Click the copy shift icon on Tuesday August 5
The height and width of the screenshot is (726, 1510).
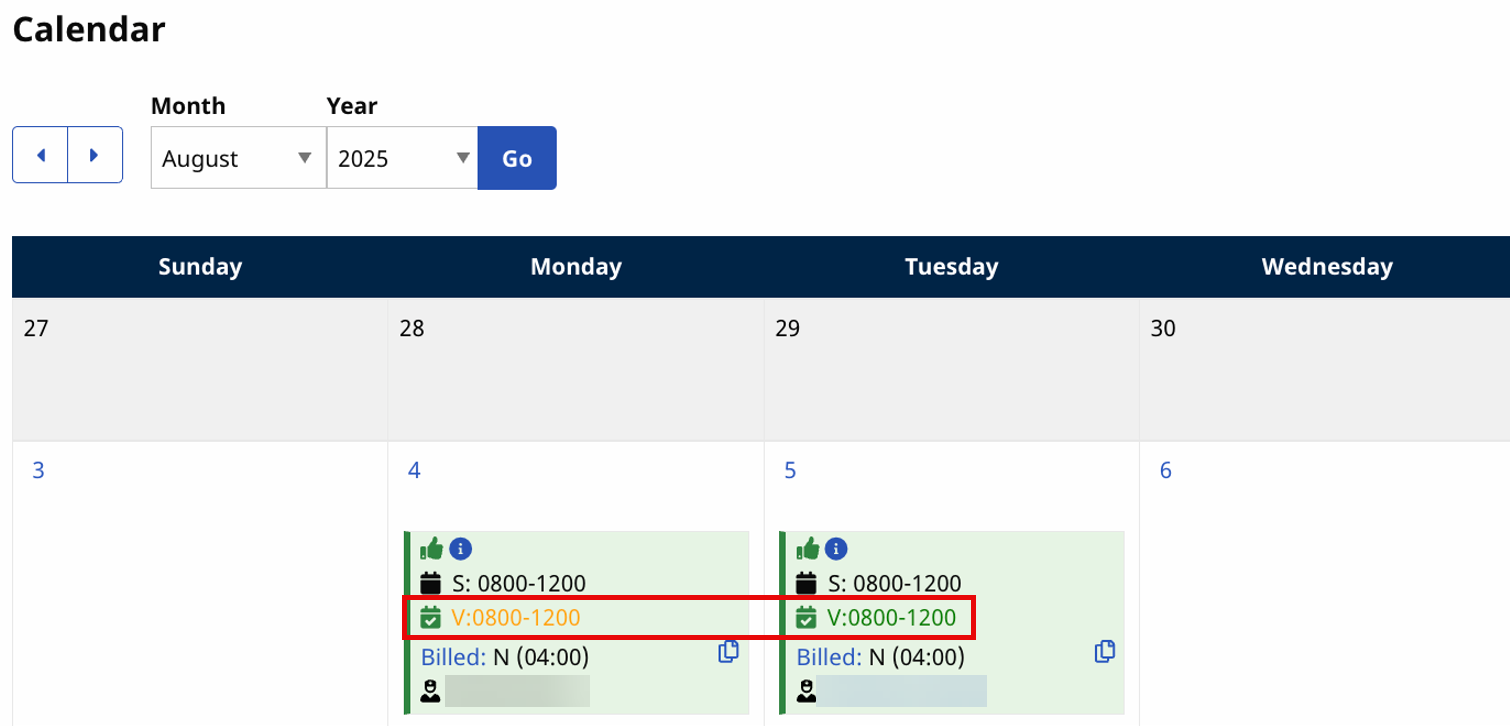click(1104, 650)
